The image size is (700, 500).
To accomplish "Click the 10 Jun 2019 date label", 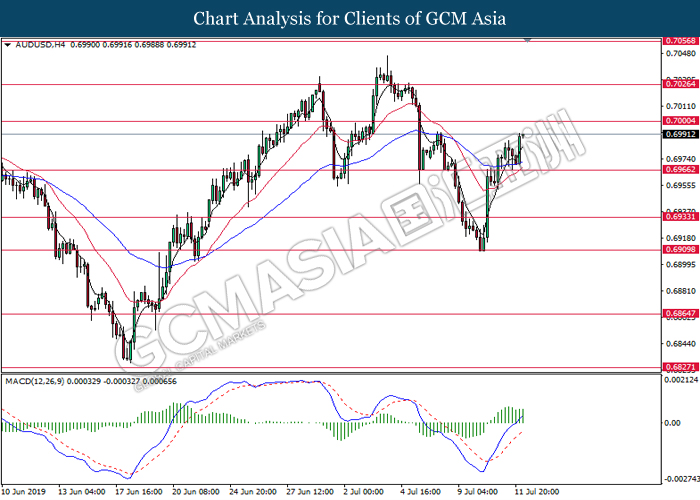I will click(x=24, y=492).
